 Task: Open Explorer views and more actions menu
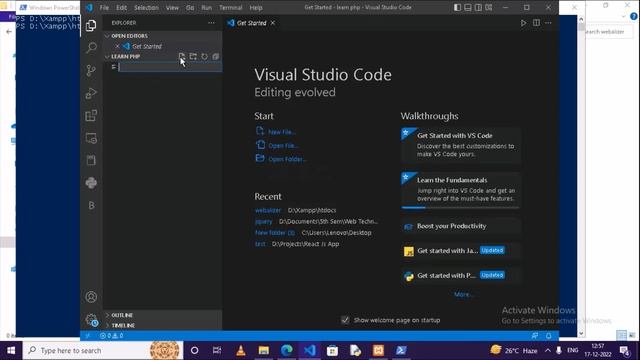pyautogui.click(x=211, y=23)
